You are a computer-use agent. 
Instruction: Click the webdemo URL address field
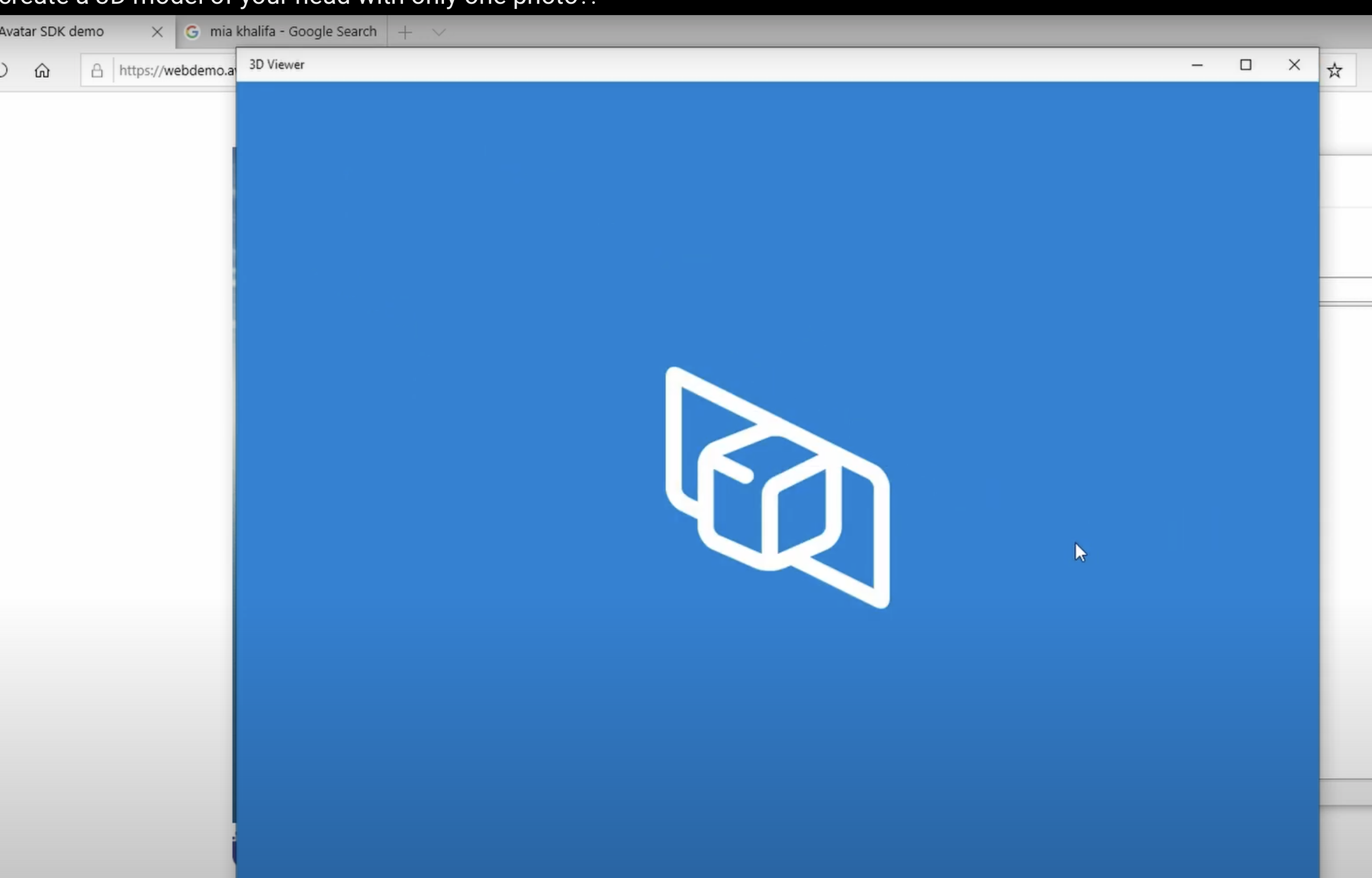pyautogui.click(x=176, y=71)
